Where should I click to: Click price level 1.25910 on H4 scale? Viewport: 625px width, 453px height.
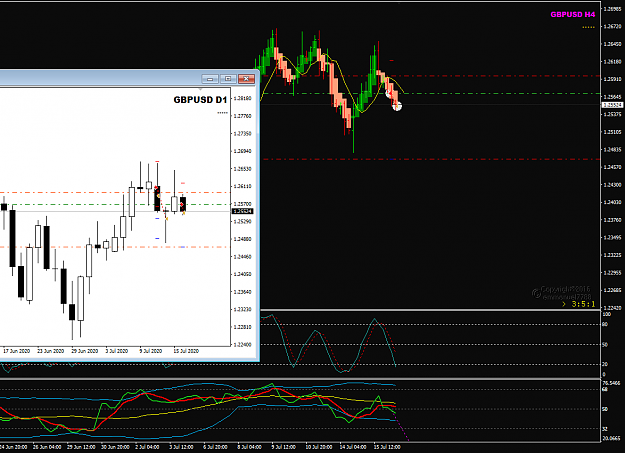click(613, 79)
